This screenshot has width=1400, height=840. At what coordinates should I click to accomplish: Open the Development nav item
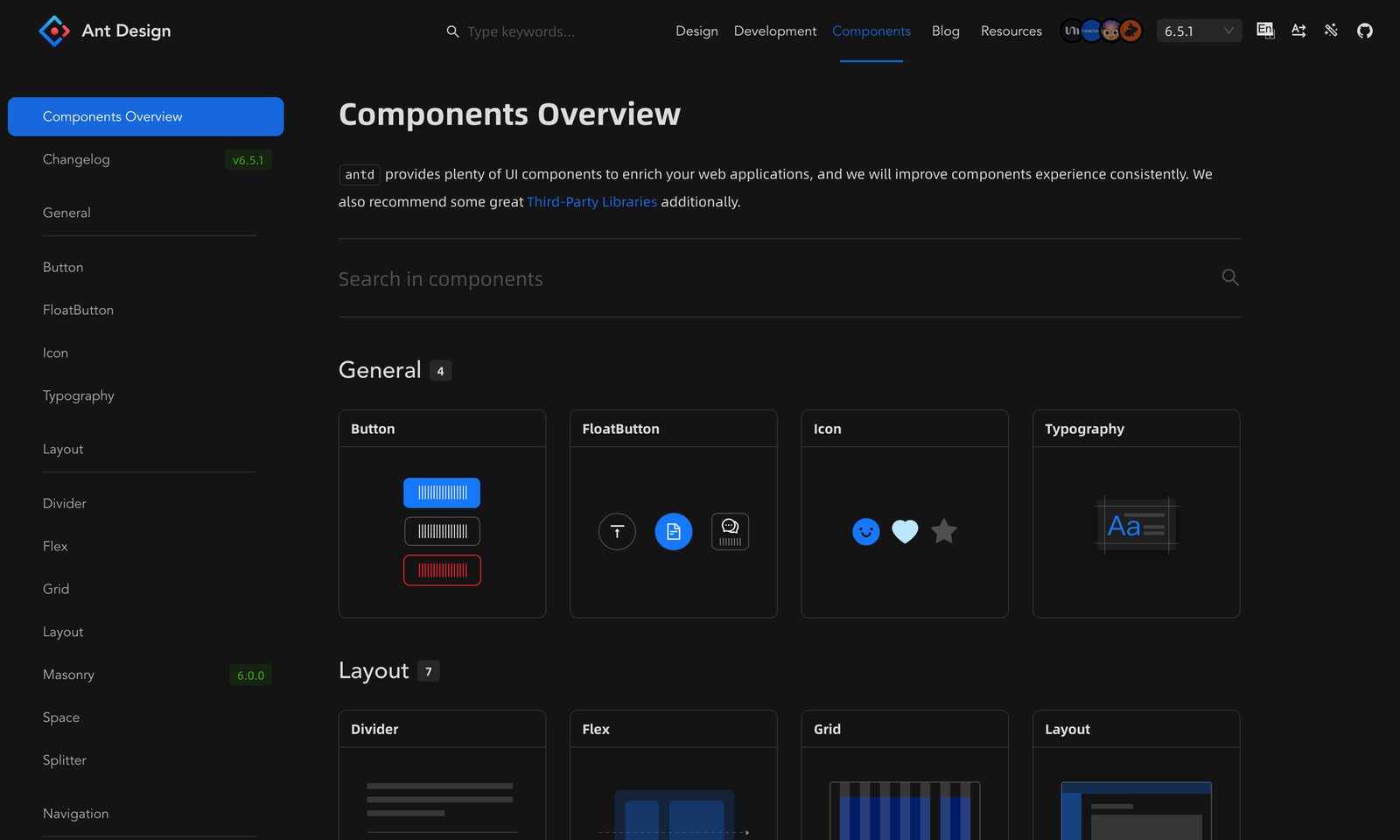pyautogui.click(x=775, y=31)
